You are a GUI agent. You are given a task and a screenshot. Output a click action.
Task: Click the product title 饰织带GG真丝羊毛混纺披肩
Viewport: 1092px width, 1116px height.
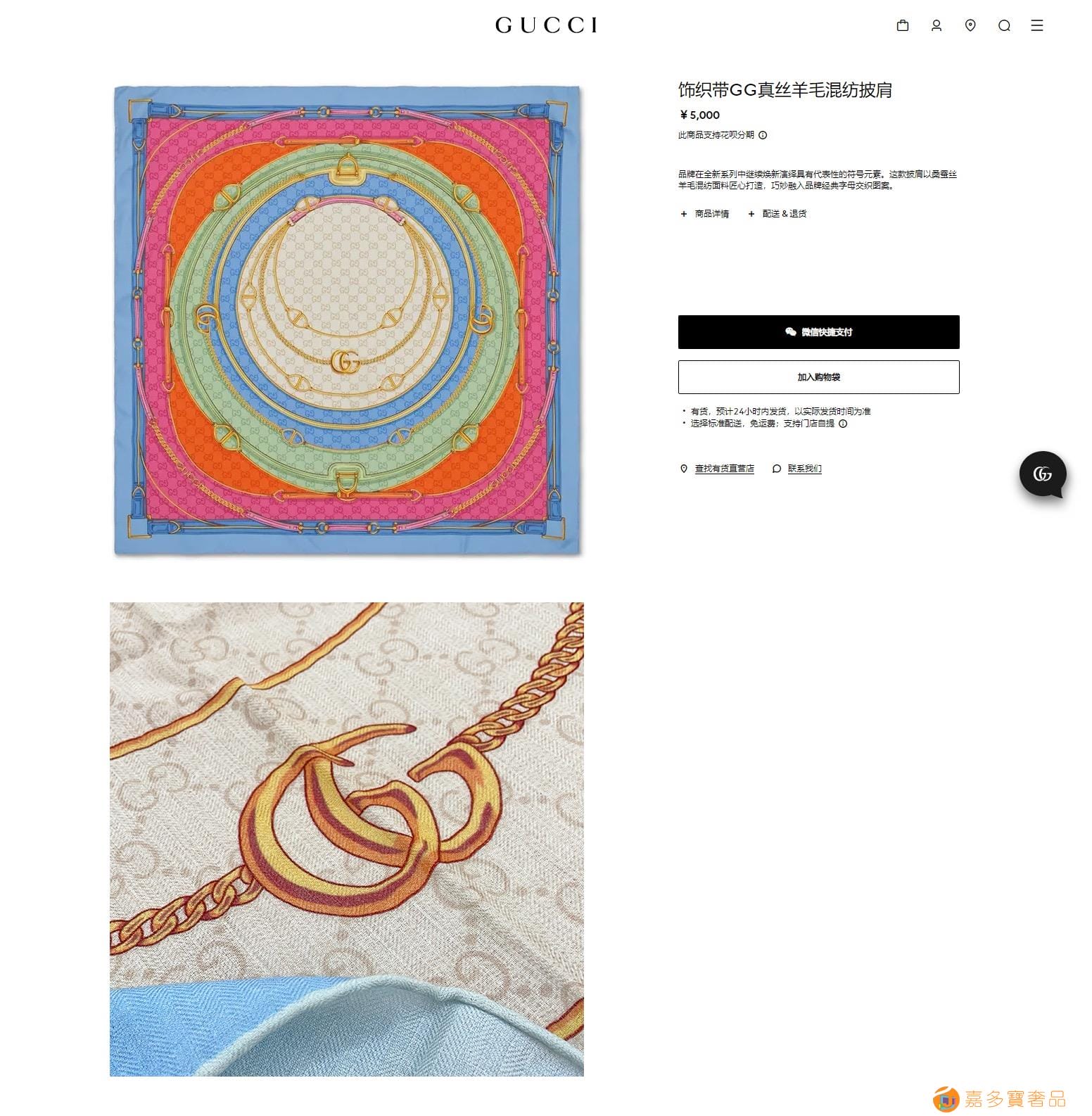785,90
